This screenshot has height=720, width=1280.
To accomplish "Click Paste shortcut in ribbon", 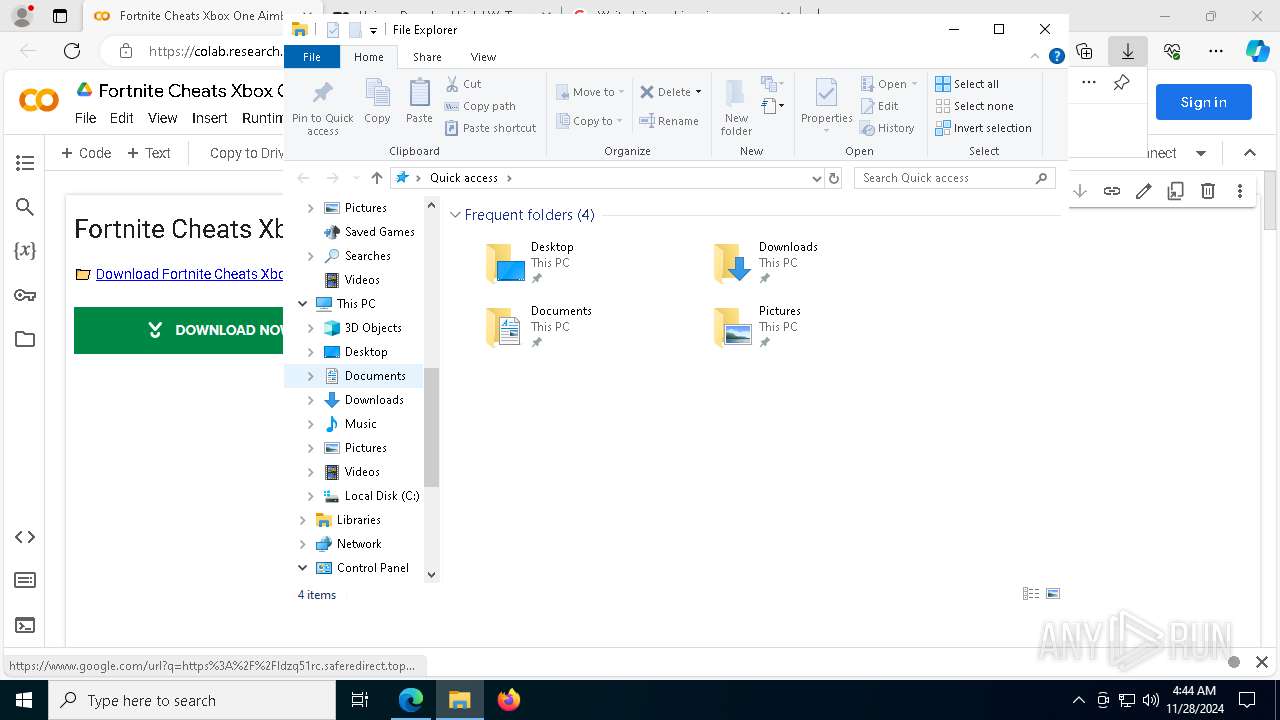I will [490, 128].
